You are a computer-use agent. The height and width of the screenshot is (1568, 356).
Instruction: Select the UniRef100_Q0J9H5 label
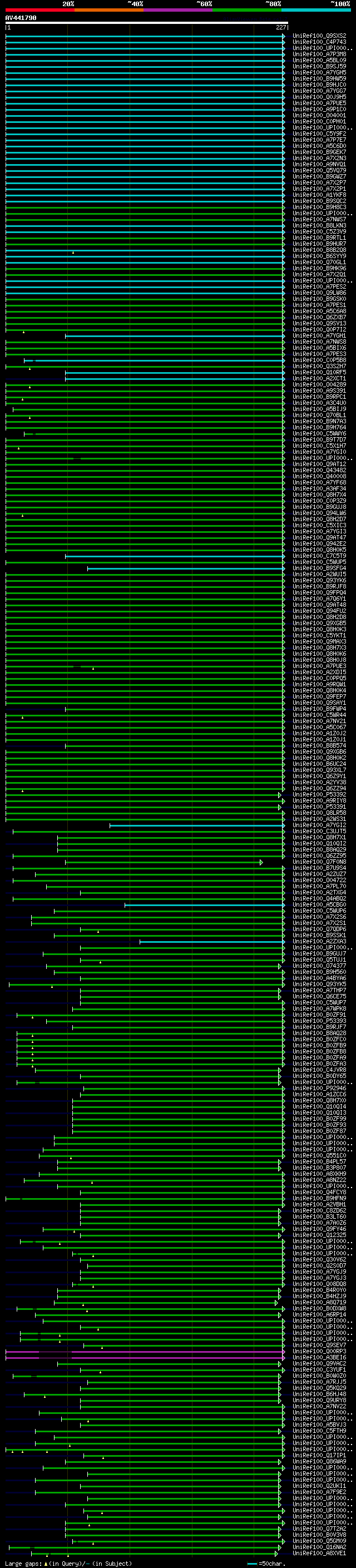[x=319, y=97]
